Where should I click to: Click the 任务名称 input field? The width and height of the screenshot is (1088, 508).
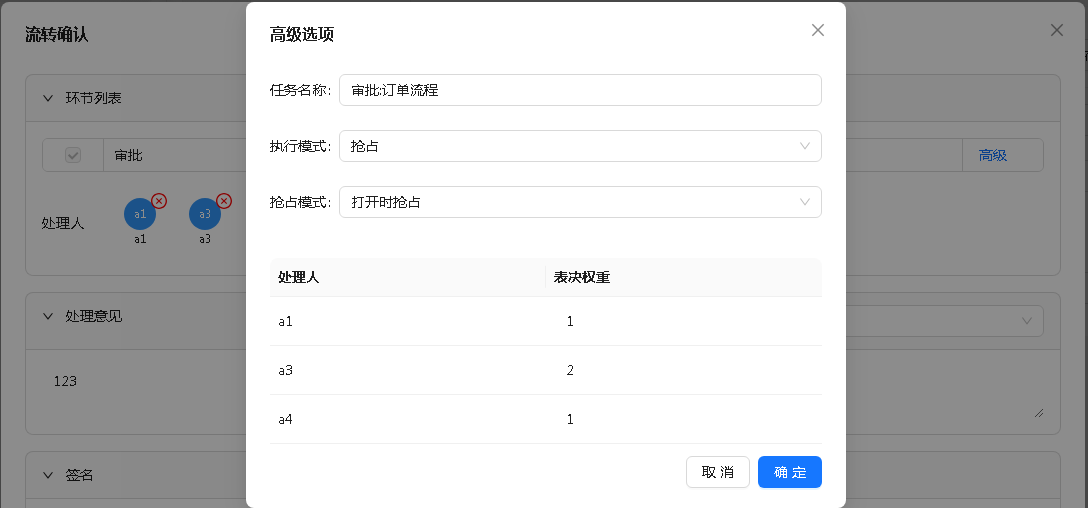tap(580, 90)
